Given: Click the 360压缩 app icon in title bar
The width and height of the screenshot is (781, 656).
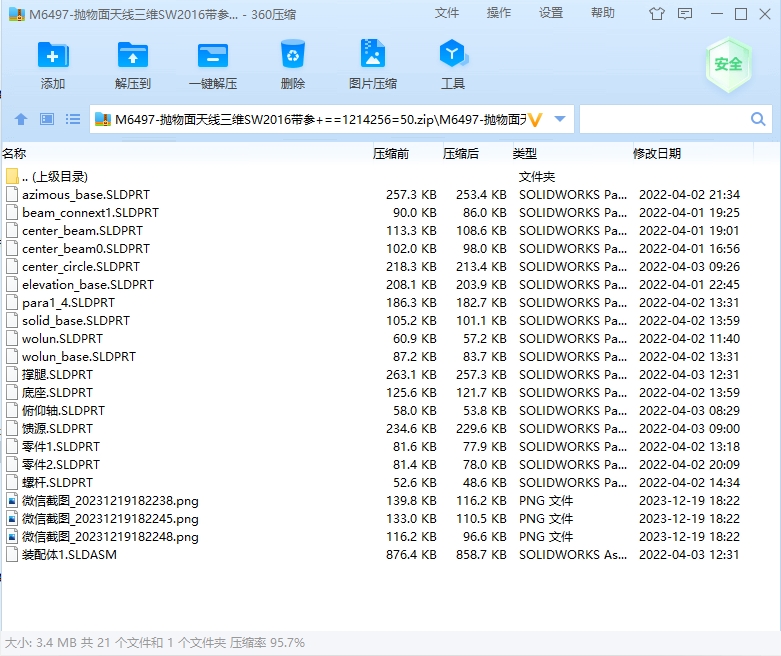Looking at the screenshot, I should tap(17, 14).
